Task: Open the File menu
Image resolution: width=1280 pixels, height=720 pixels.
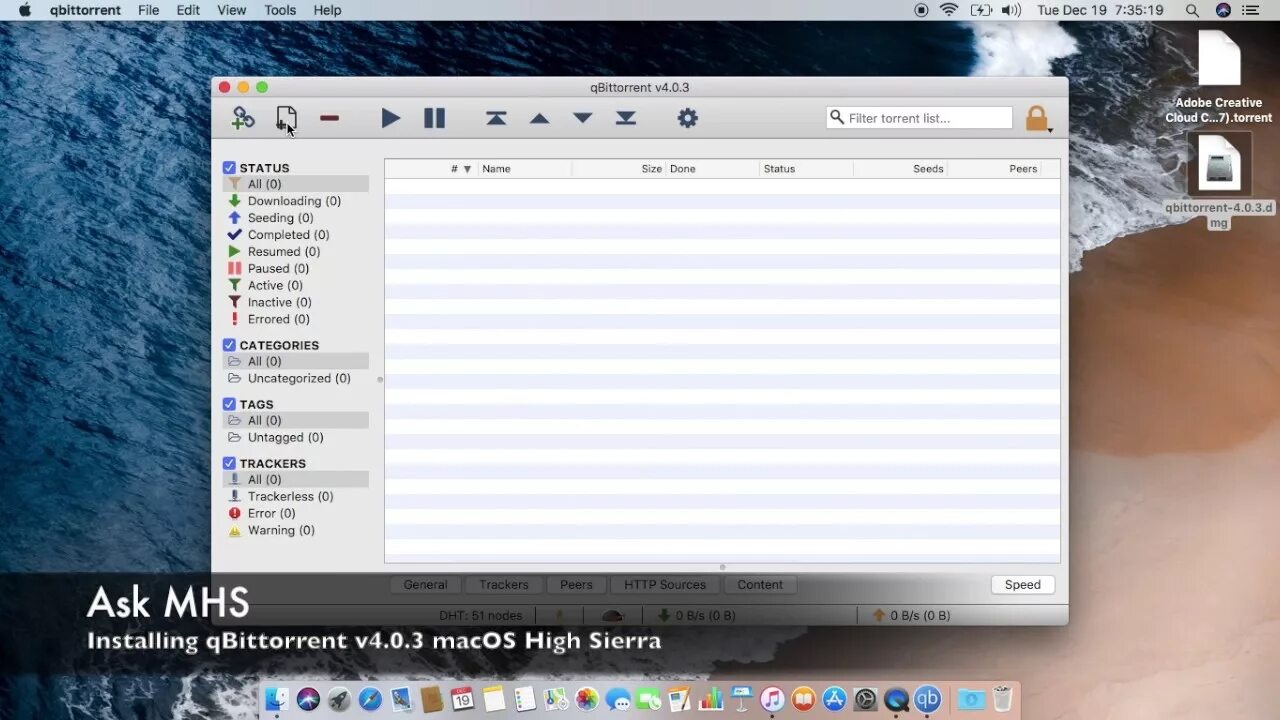Action: click(x=149, y=10)
